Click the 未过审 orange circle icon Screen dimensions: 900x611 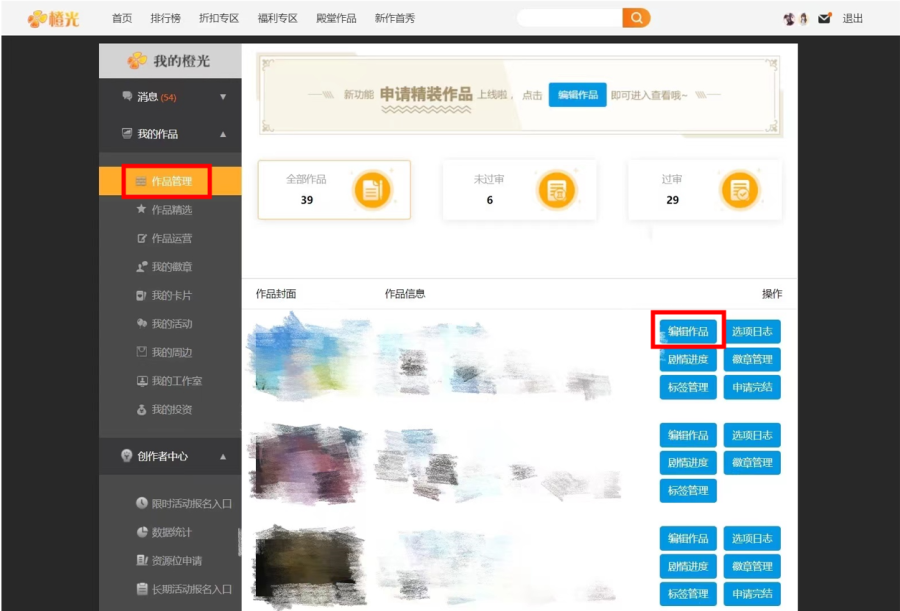(x=556, y=190)
